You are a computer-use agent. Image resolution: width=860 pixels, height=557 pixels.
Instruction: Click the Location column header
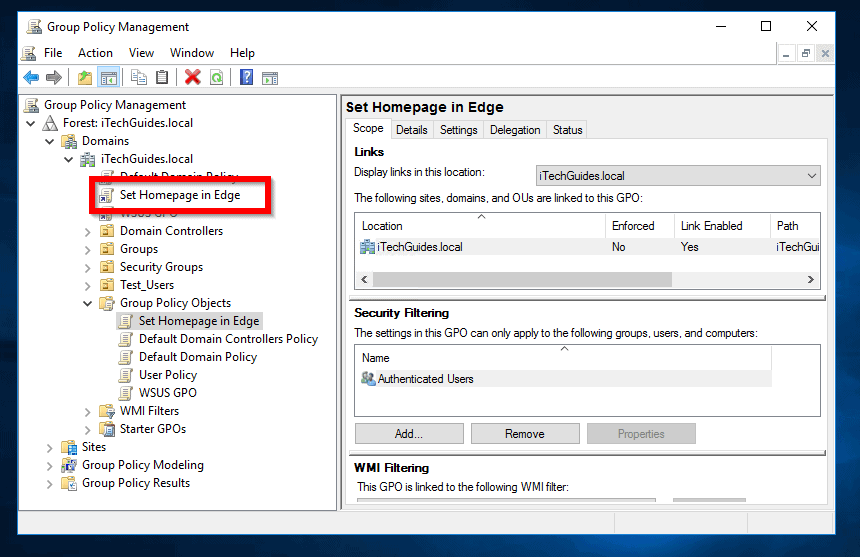click(x=480, y=226)
